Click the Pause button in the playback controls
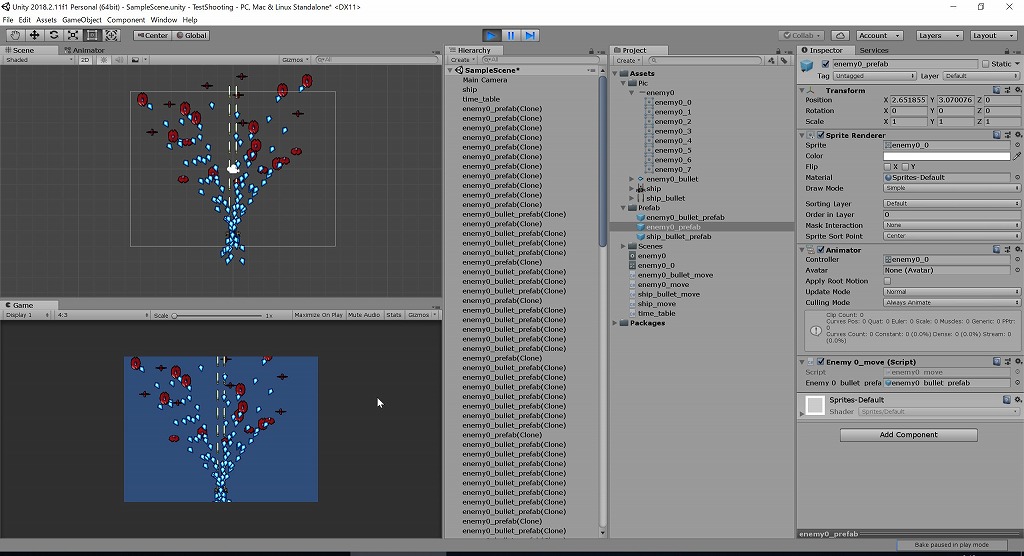The width and height of the screenshot is (1024, 556). tap(511, 35)
